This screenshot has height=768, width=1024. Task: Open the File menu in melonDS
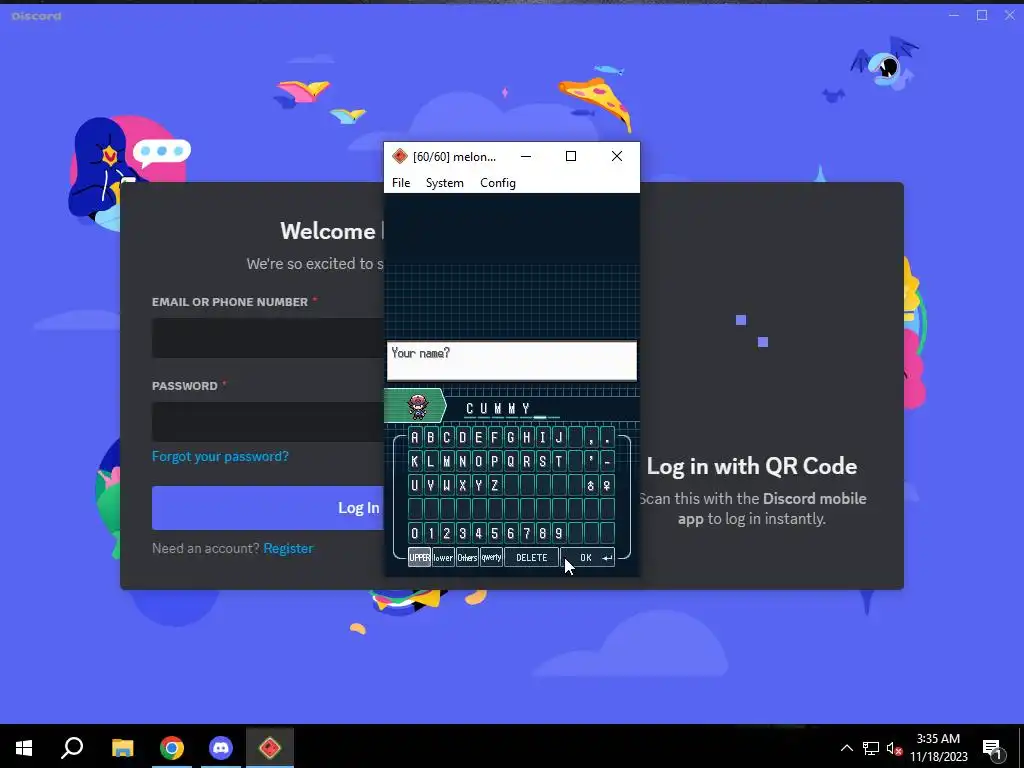[x=401, y=183]
